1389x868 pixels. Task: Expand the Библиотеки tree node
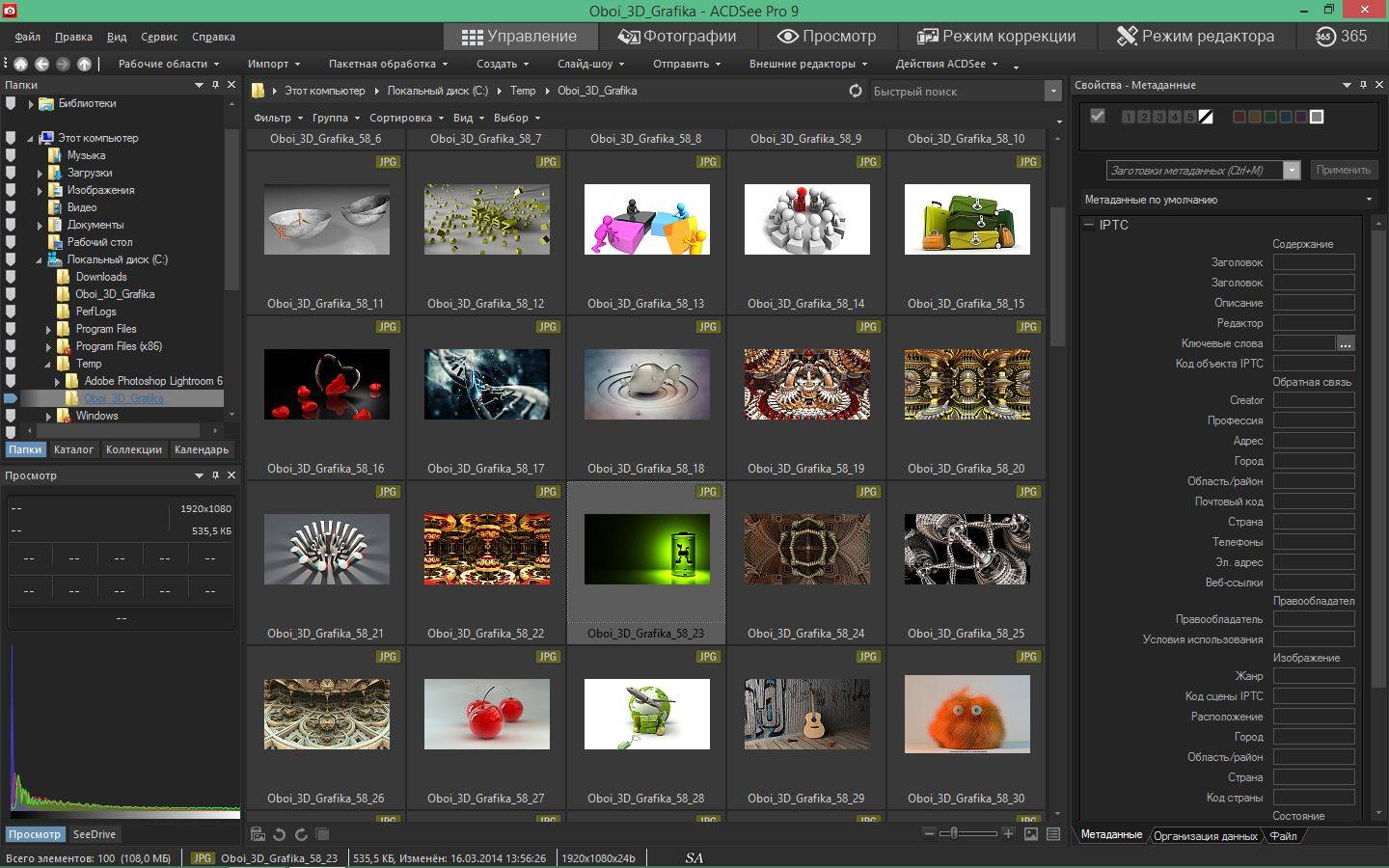(31, 103)
